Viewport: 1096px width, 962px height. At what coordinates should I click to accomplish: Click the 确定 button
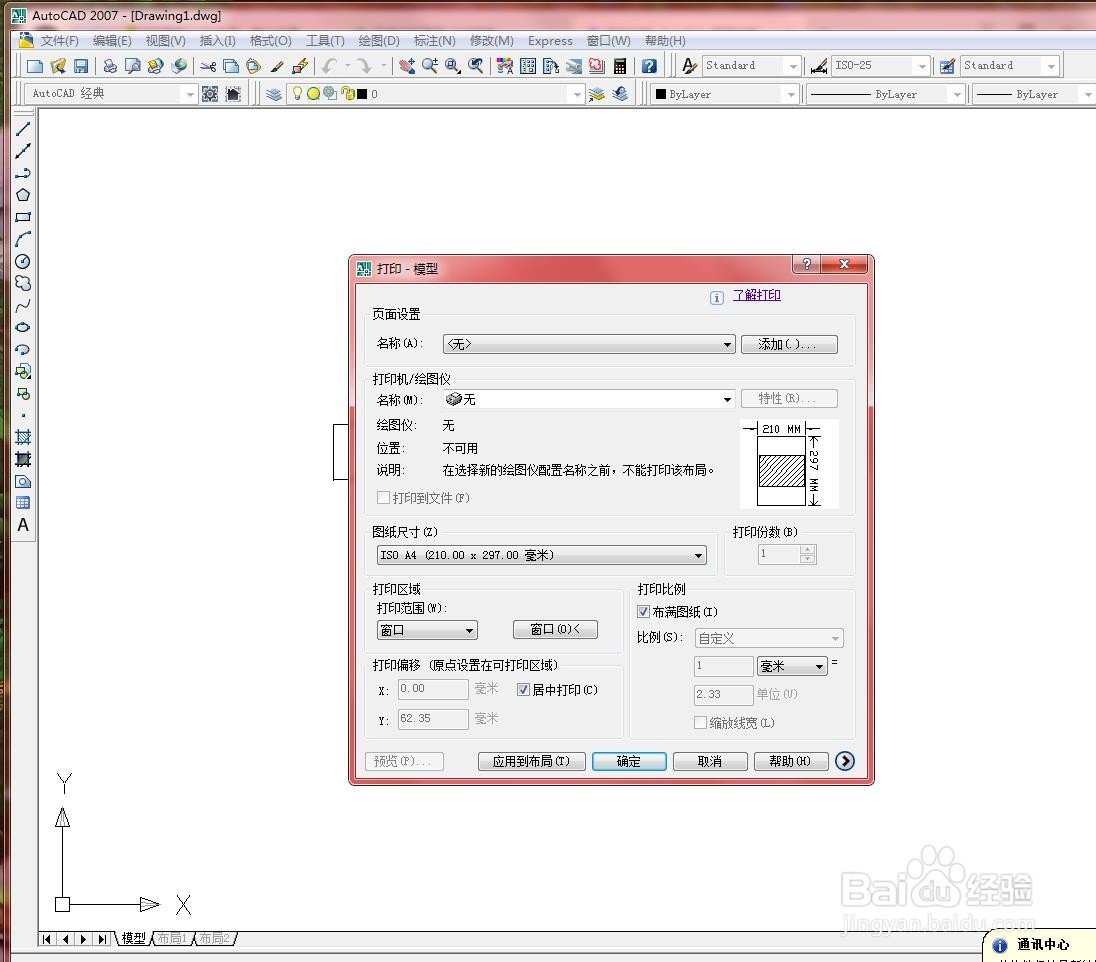pos(629,761)
